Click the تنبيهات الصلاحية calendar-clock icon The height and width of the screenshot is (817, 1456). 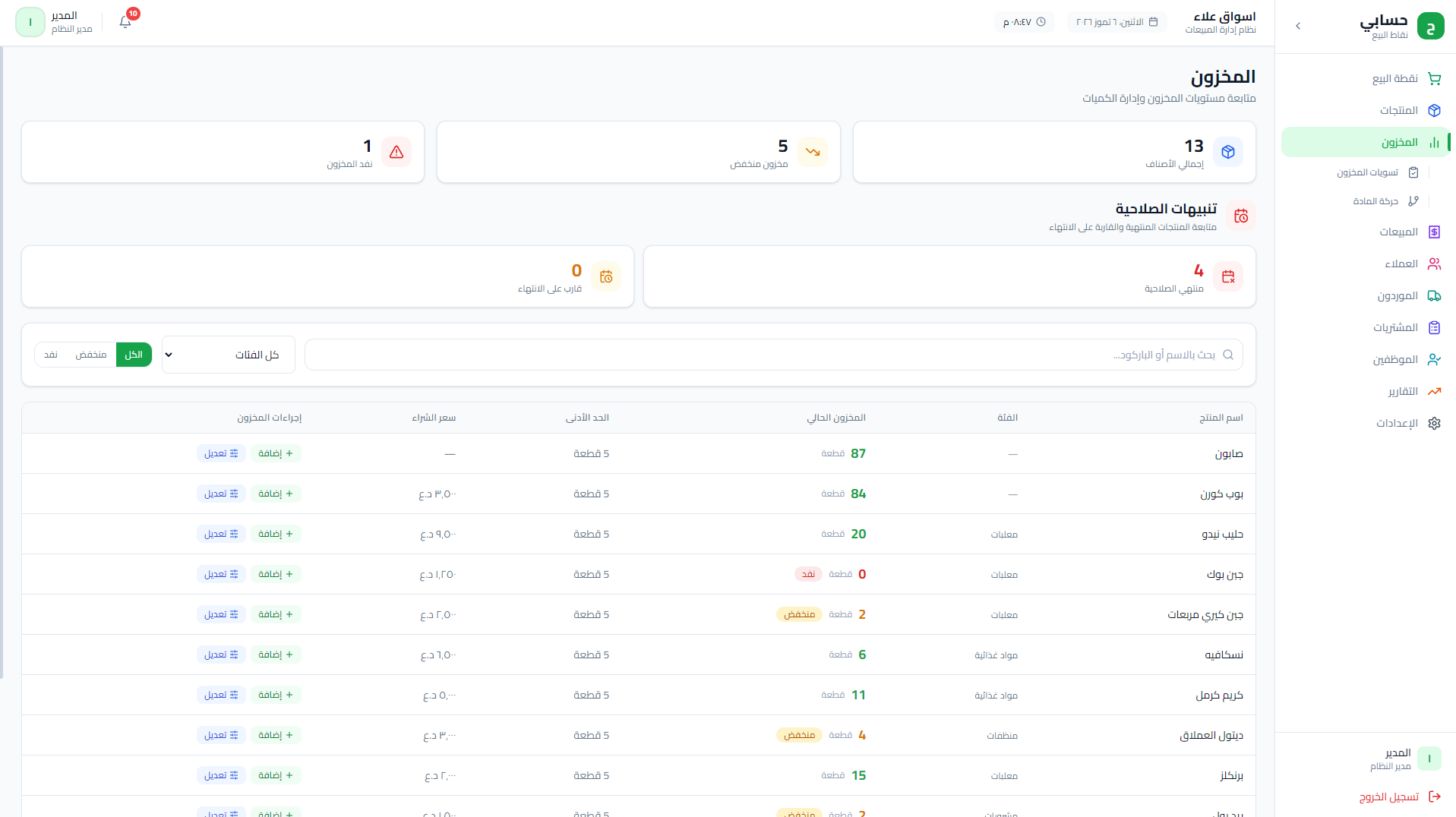point(1241,216)
